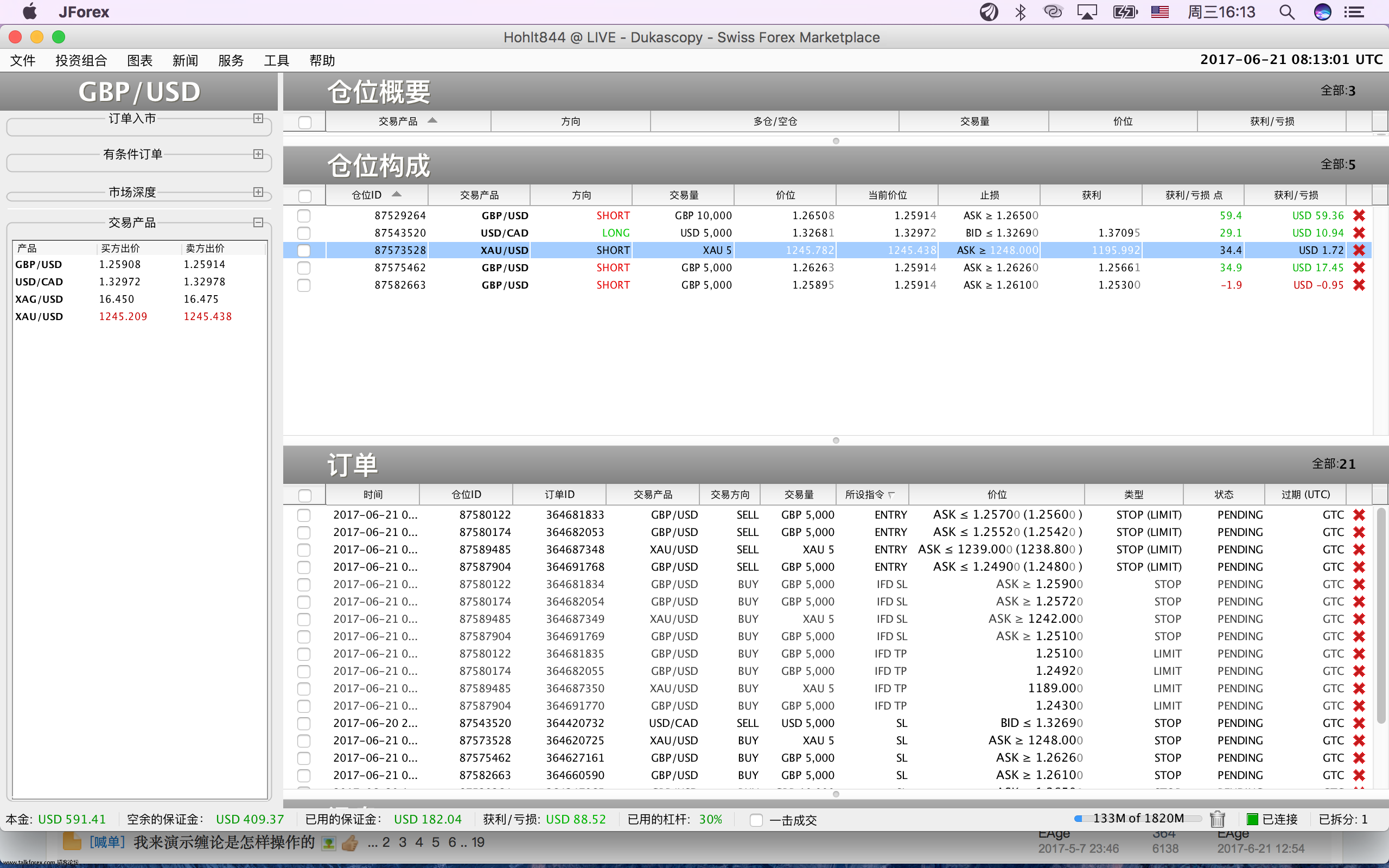Open Siri from the menu bar
1389x868 pixels.
(1322, 12)
